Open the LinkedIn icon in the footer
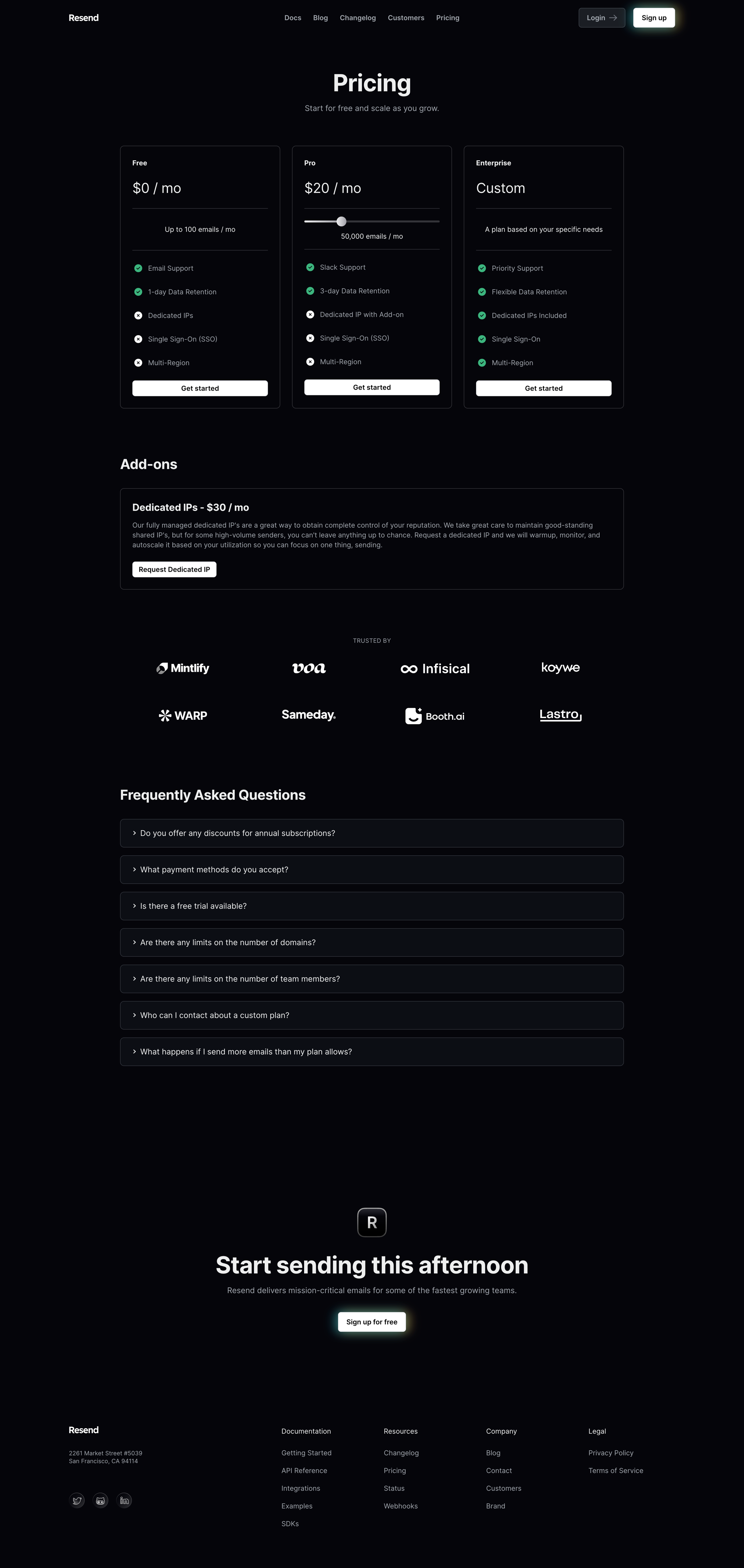Image resolution: width=744 pixels, height=1568 pixels. [x=124, y=1500]
